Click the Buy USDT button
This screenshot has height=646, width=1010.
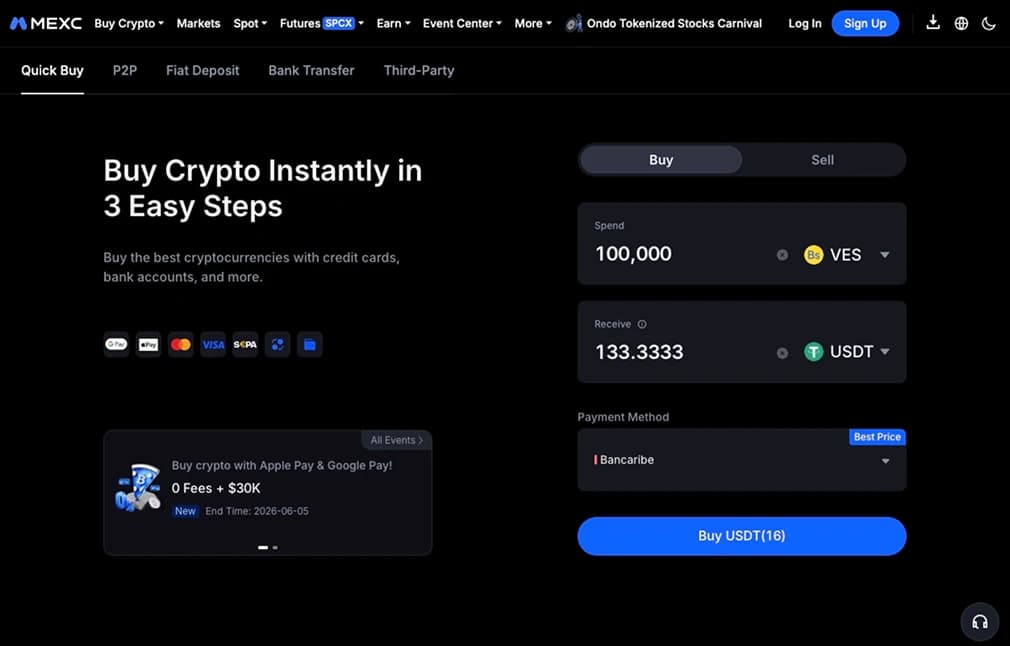point(742,536)
